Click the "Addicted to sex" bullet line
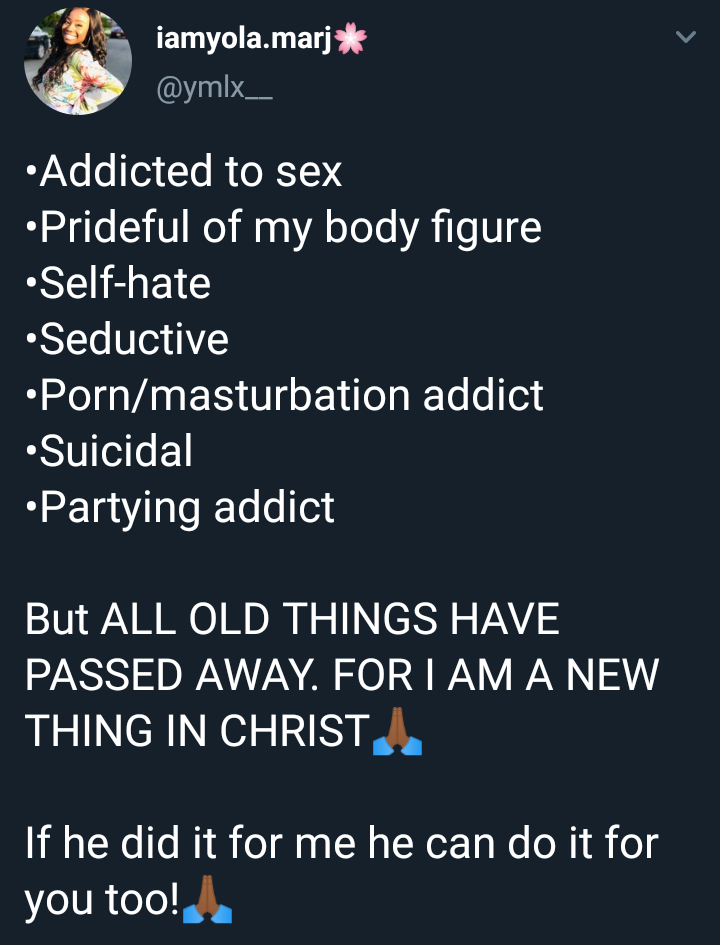The width and height of the screenshot is (720, 945). tap(184, 172)
